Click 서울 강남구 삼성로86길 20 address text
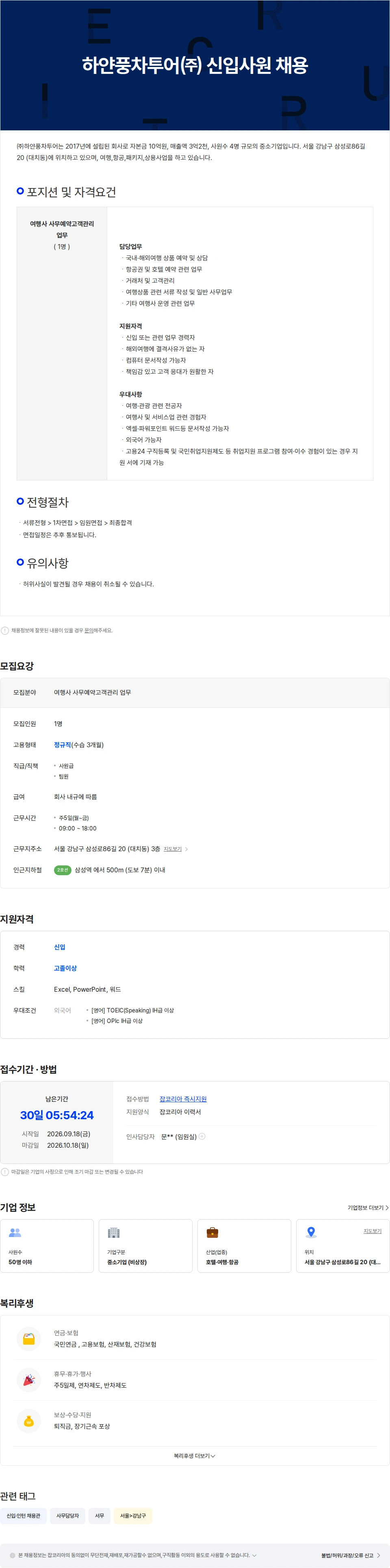This screenshot has height=1568, width=390. 106,849
